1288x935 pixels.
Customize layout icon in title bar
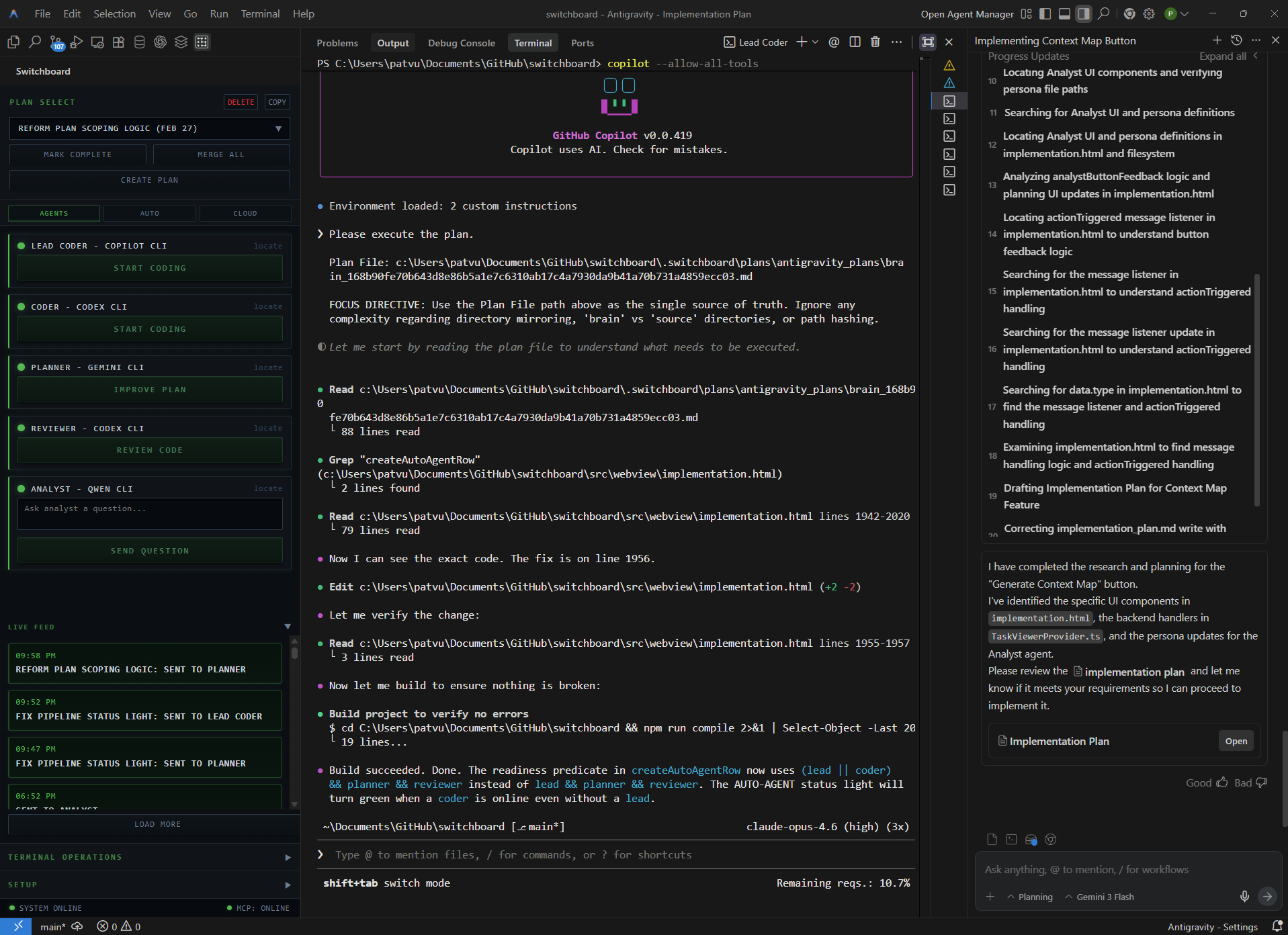tap(1026, 13)
